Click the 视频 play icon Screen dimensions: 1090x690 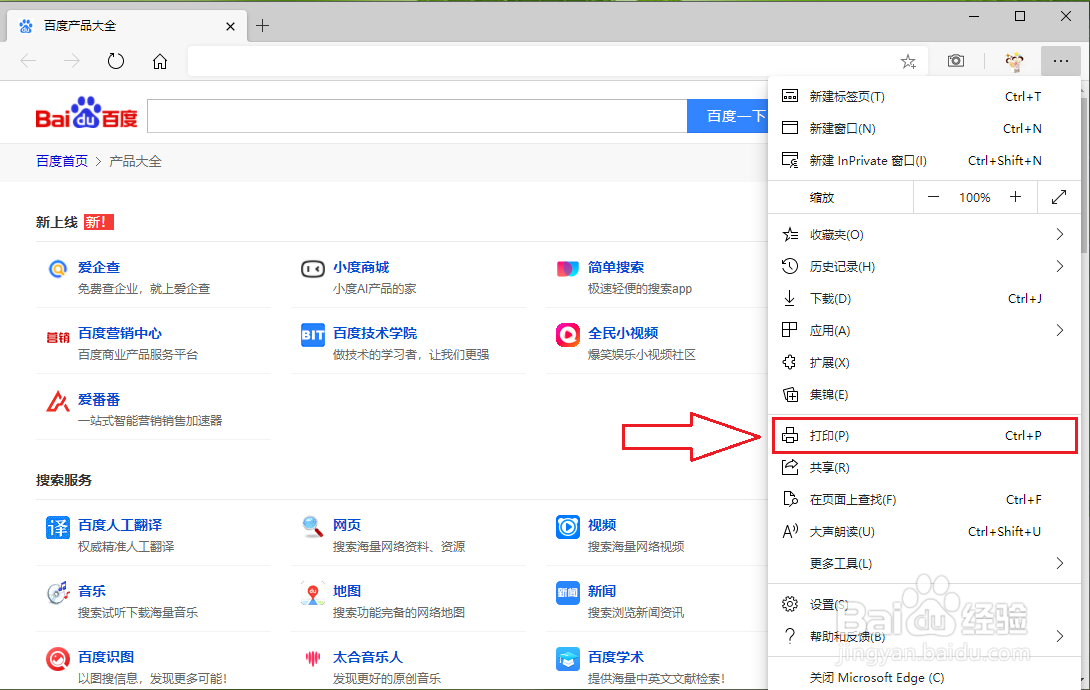(x=568, y=527)
